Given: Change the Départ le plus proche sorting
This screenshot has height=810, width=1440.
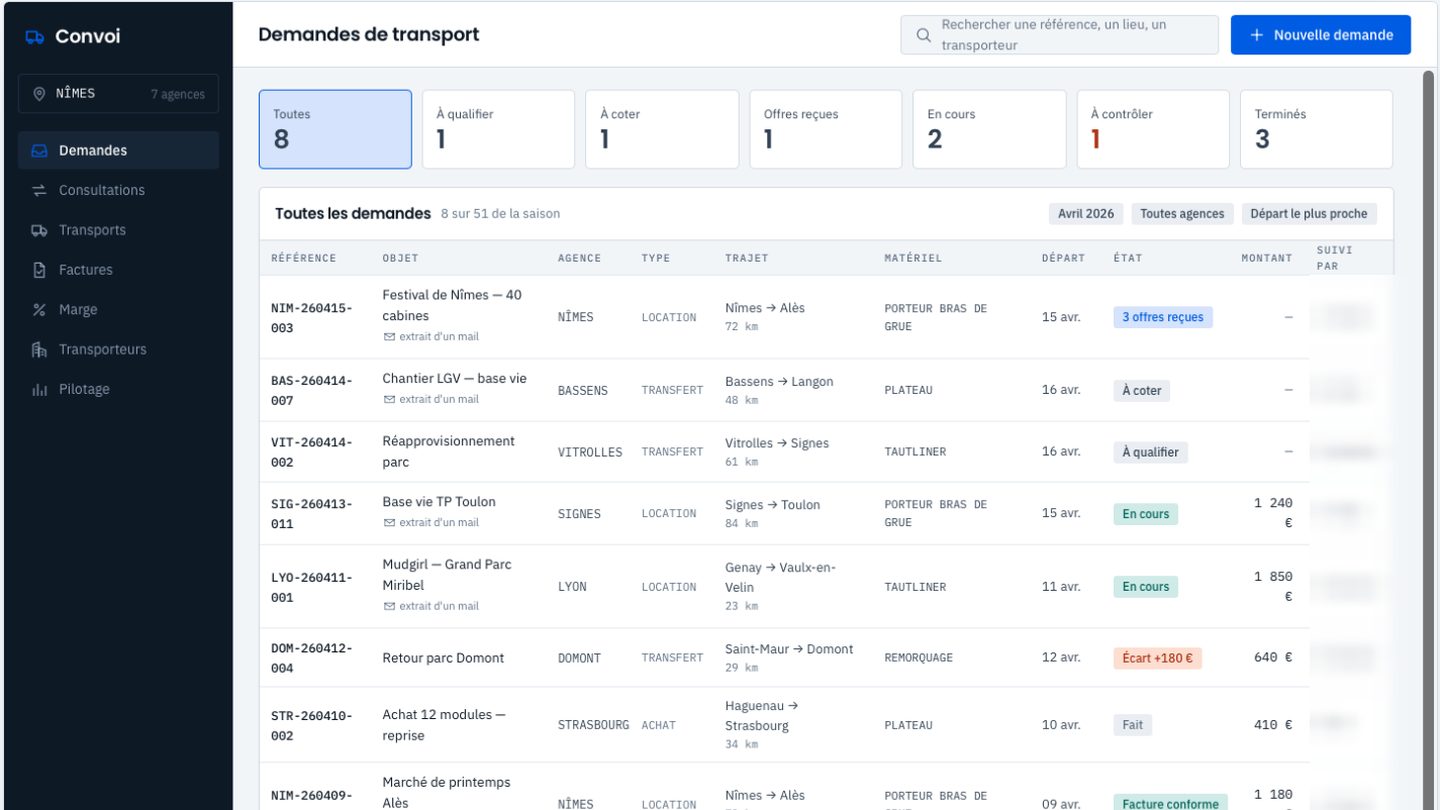Looking at the screenshot, I should click(x=1309, y=214).
